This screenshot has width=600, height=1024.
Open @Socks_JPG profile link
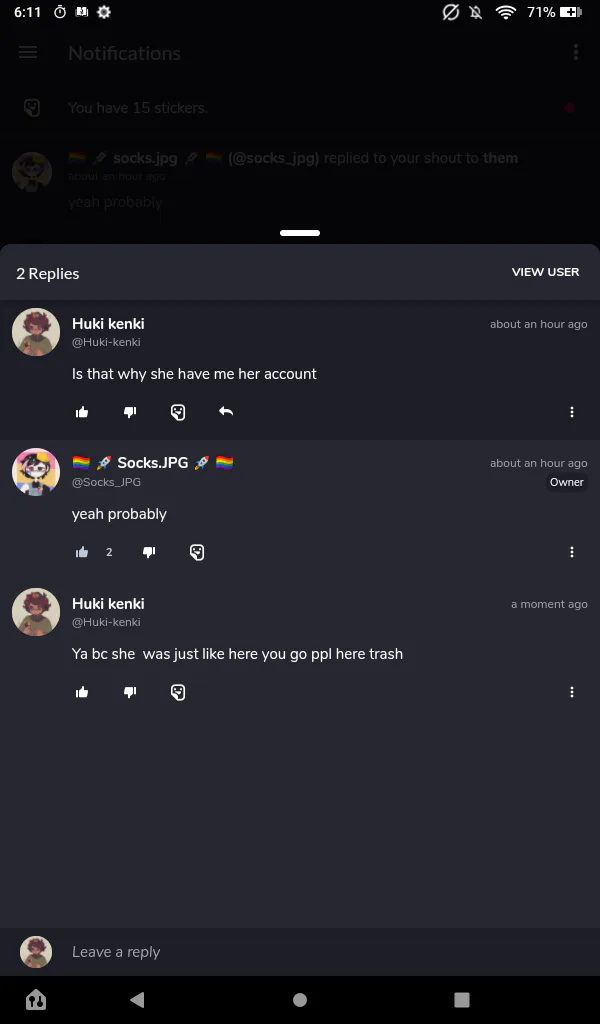[x=106, y=482]
